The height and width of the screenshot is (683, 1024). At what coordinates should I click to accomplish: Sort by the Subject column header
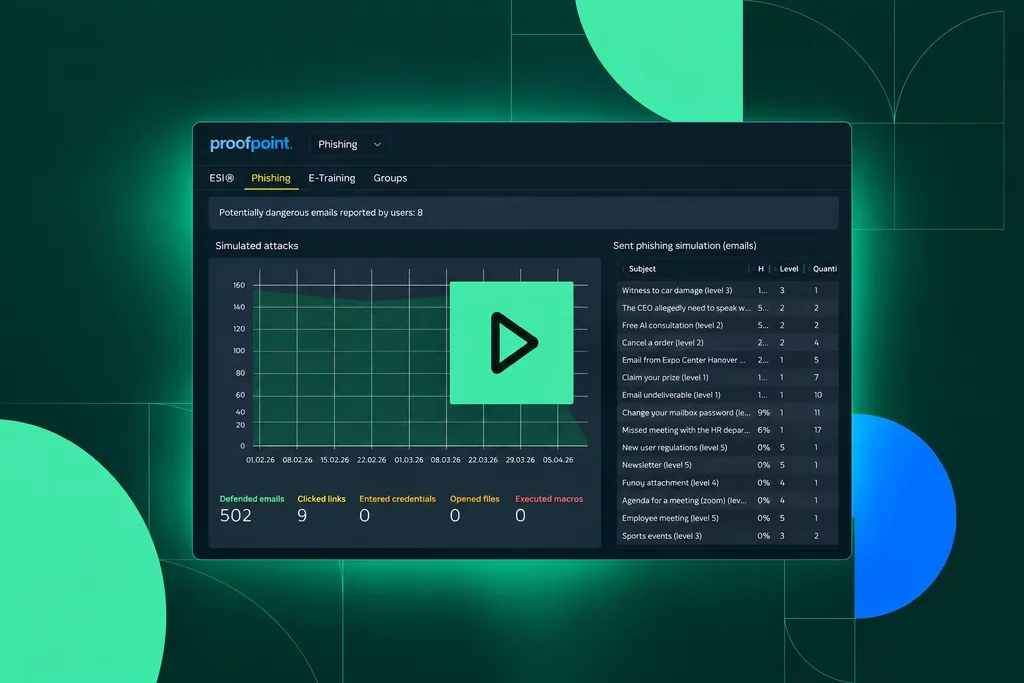click(x=642, y=269)
